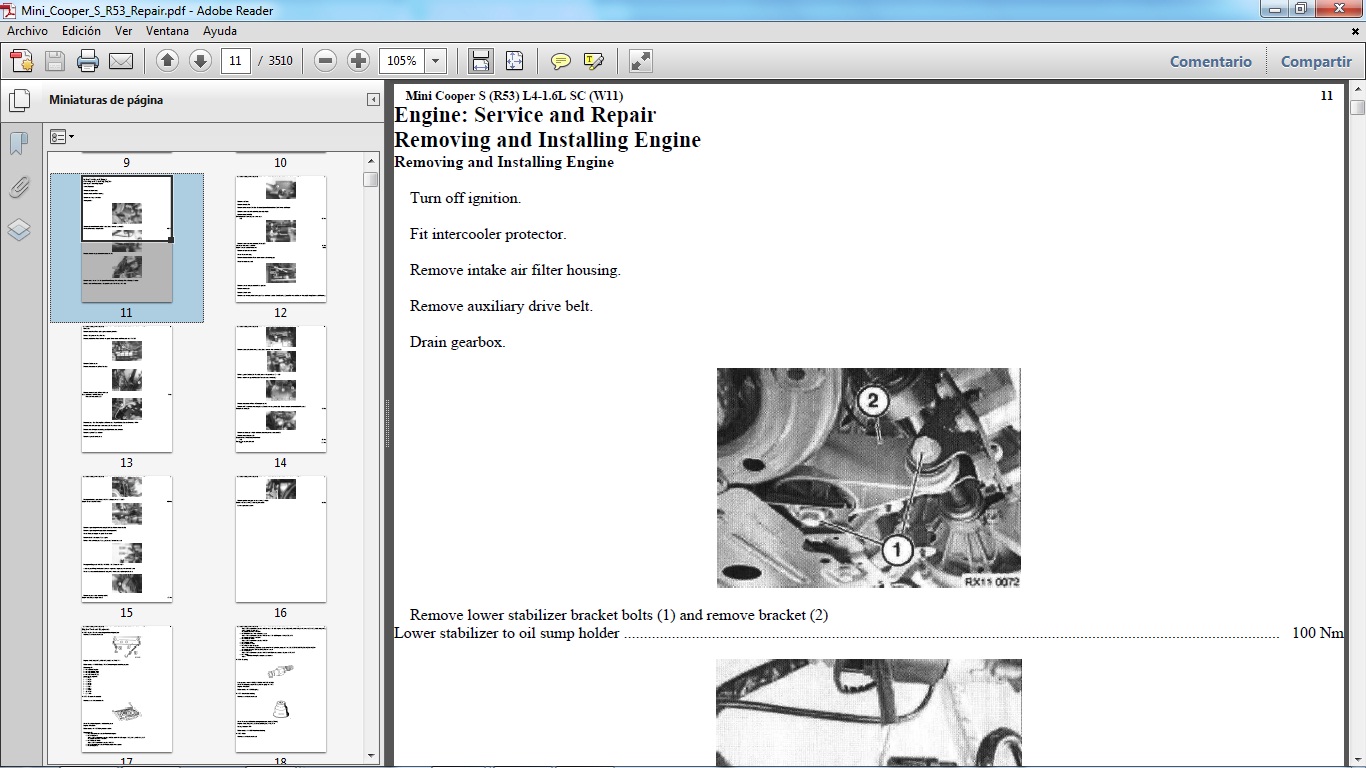
Task: Open the thumbnails options dropdown menu
Action: [x=62, y=137]
